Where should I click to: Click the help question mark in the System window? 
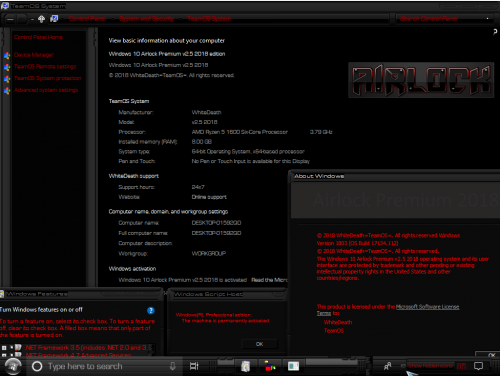[x=495, y=32]
